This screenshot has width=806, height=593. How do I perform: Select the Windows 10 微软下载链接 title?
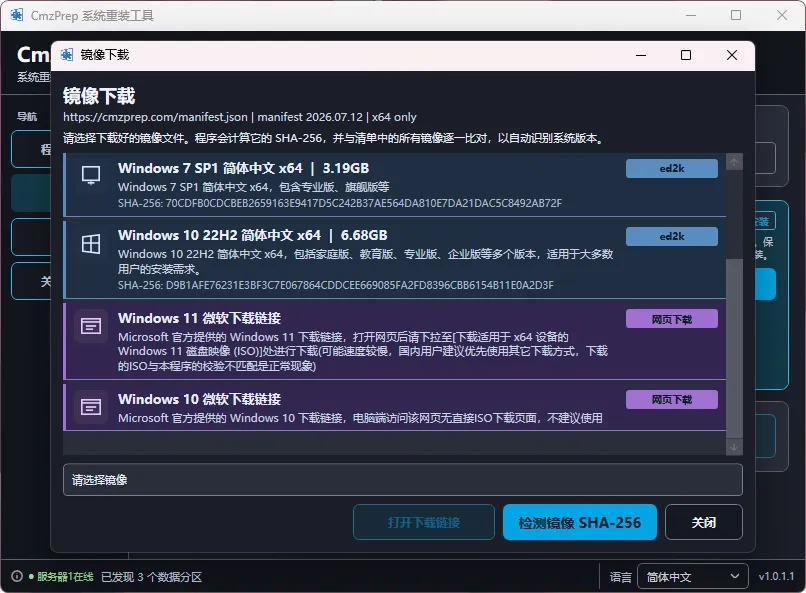coord(199,399)
